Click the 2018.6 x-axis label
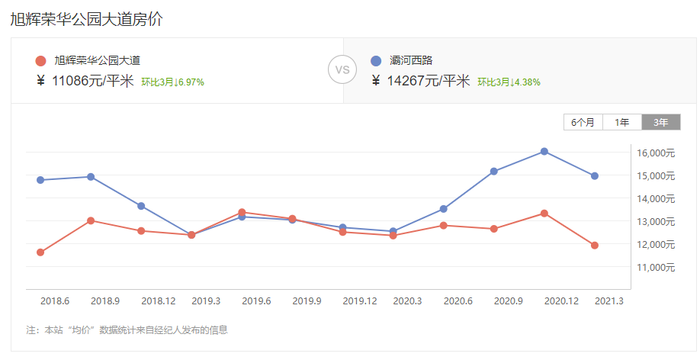Image resolution: width=700 pixels, height=360 pixels. point(55,301)
